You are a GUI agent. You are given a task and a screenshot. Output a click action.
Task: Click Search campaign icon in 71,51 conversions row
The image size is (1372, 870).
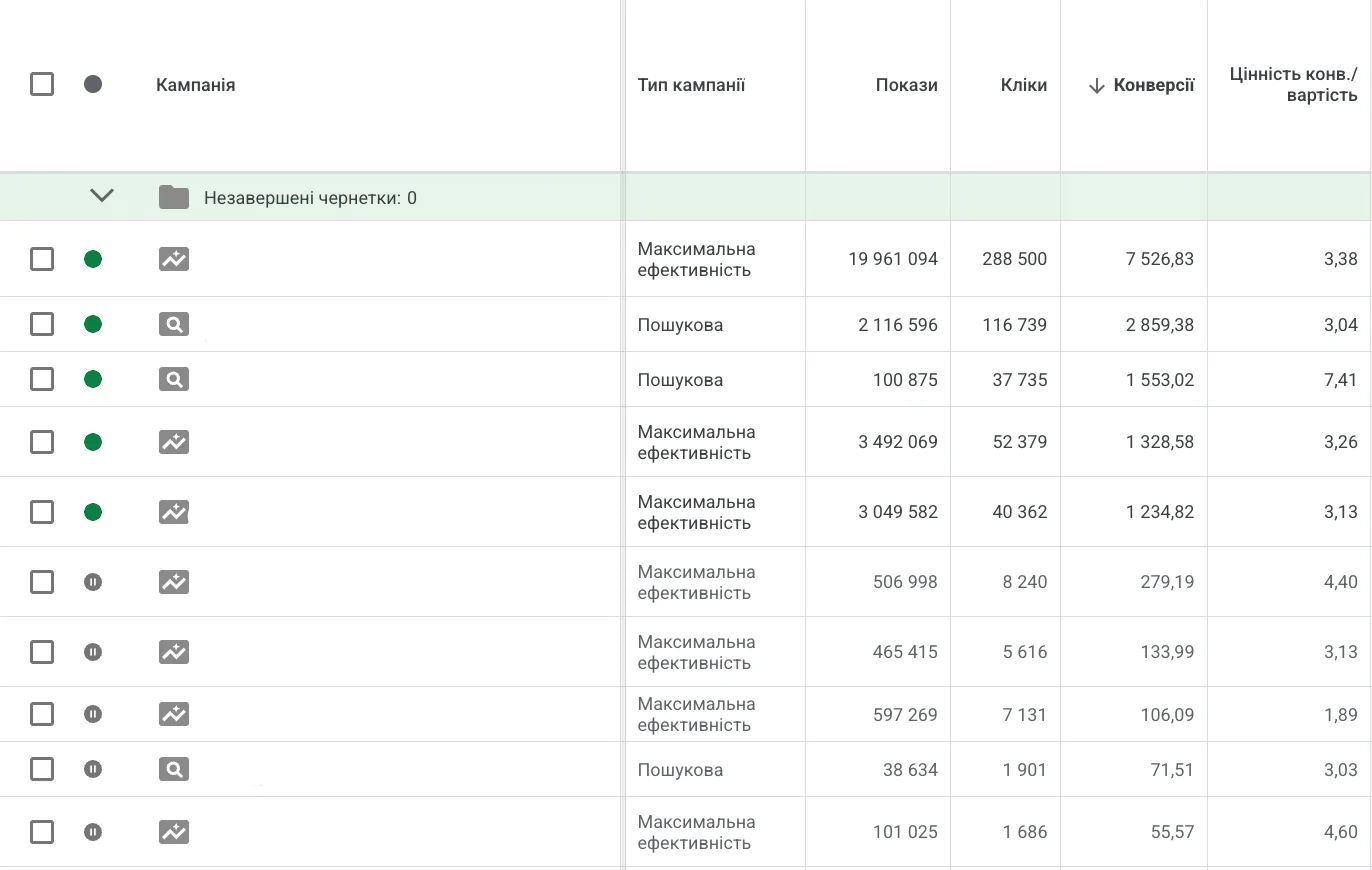coord(174,769)
